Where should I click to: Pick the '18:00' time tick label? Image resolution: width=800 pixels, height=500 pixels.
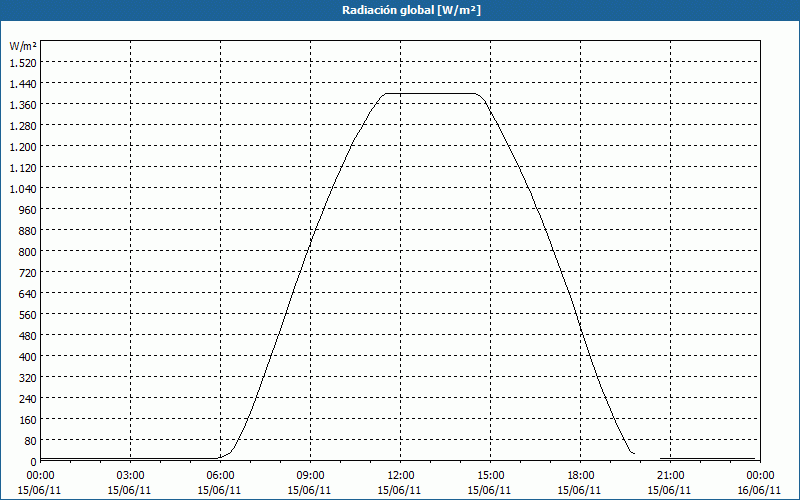click(580, 476)
